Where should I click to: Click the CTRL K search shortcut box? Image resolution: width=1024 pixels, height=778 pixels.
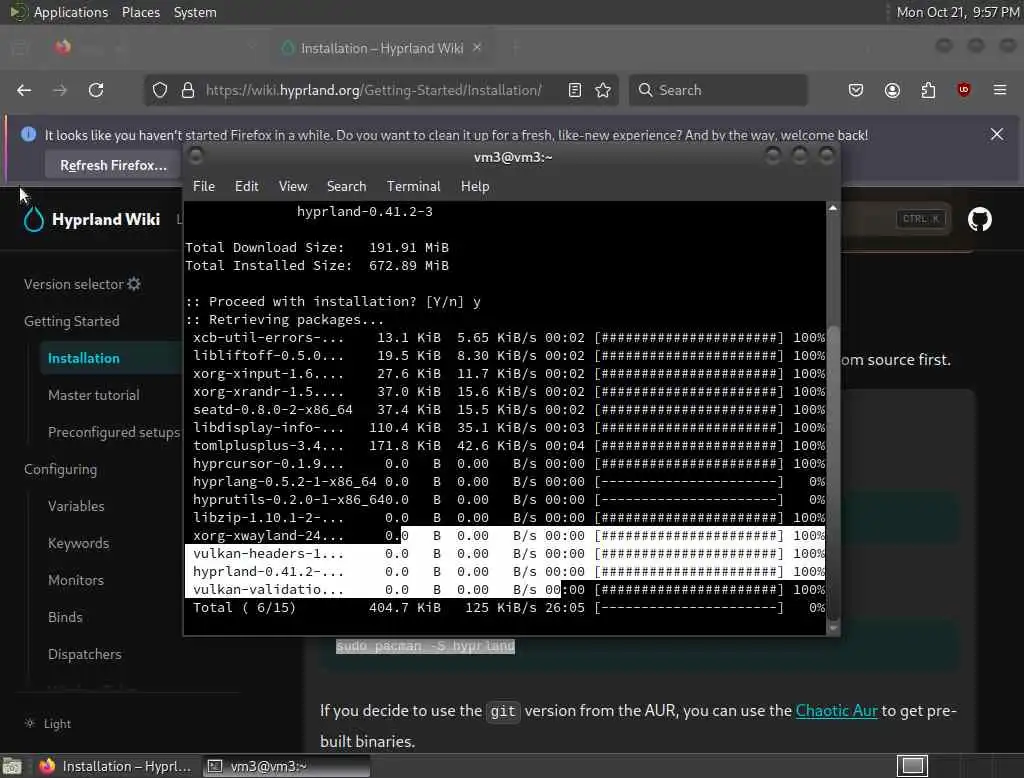(921, 219)
